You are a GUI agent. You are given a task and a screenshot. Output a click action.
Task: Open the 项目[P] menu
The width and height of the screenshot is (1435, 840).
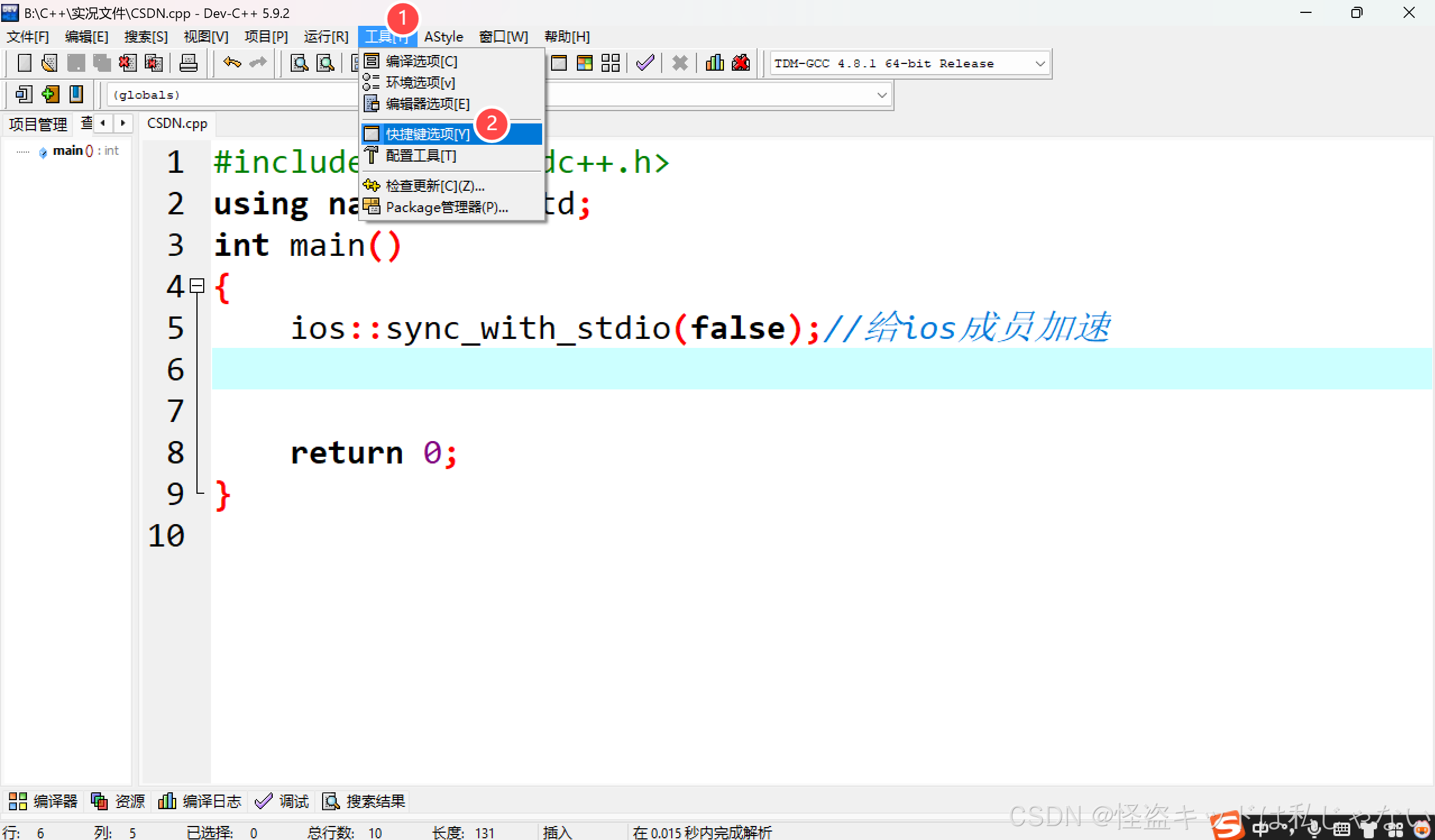click(266, 36)
